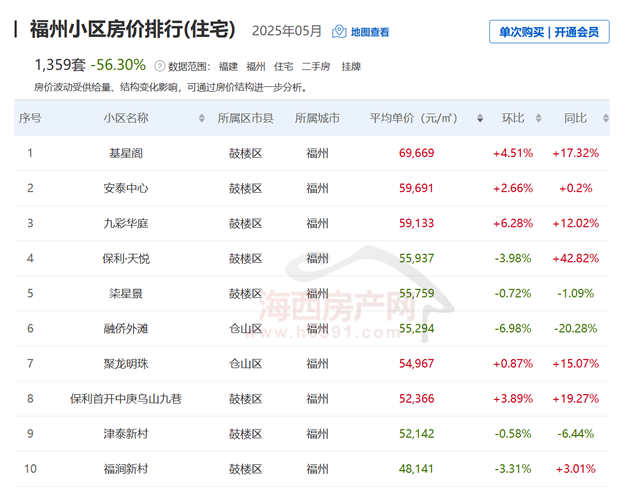Select the 住宅 data range filter
Screen dimensions: 640x498
pyautogui.click(x=284, y=66)
